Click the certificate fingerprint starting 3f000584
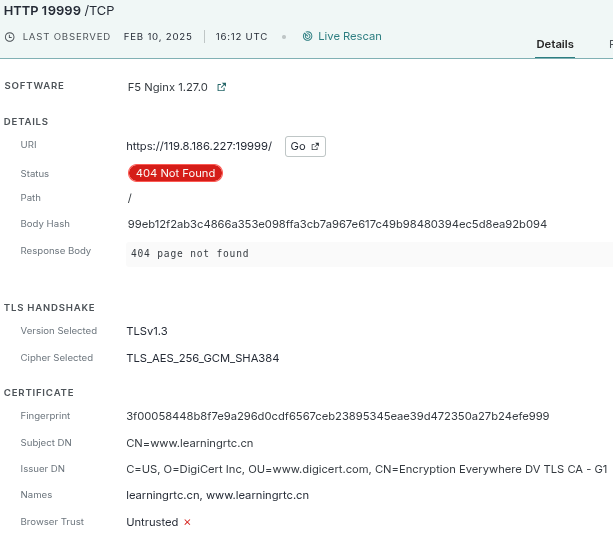 coord(337,416)
